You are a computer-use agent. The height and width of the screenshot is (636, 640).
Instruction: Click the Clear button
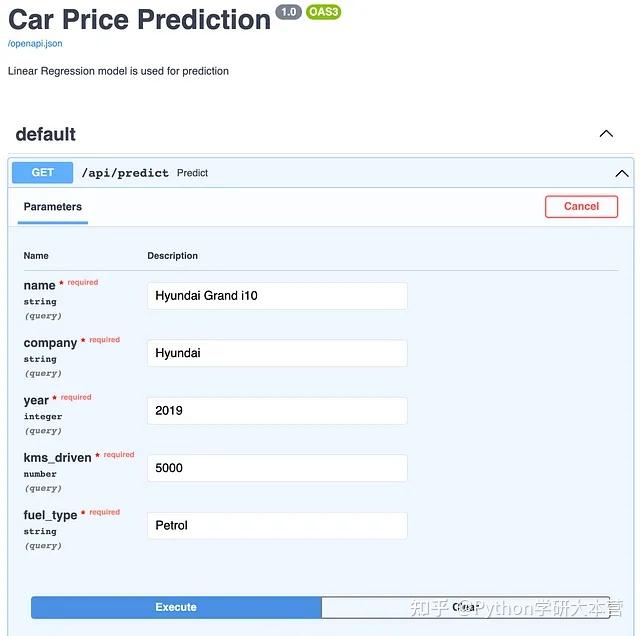(x=465, y=607)
